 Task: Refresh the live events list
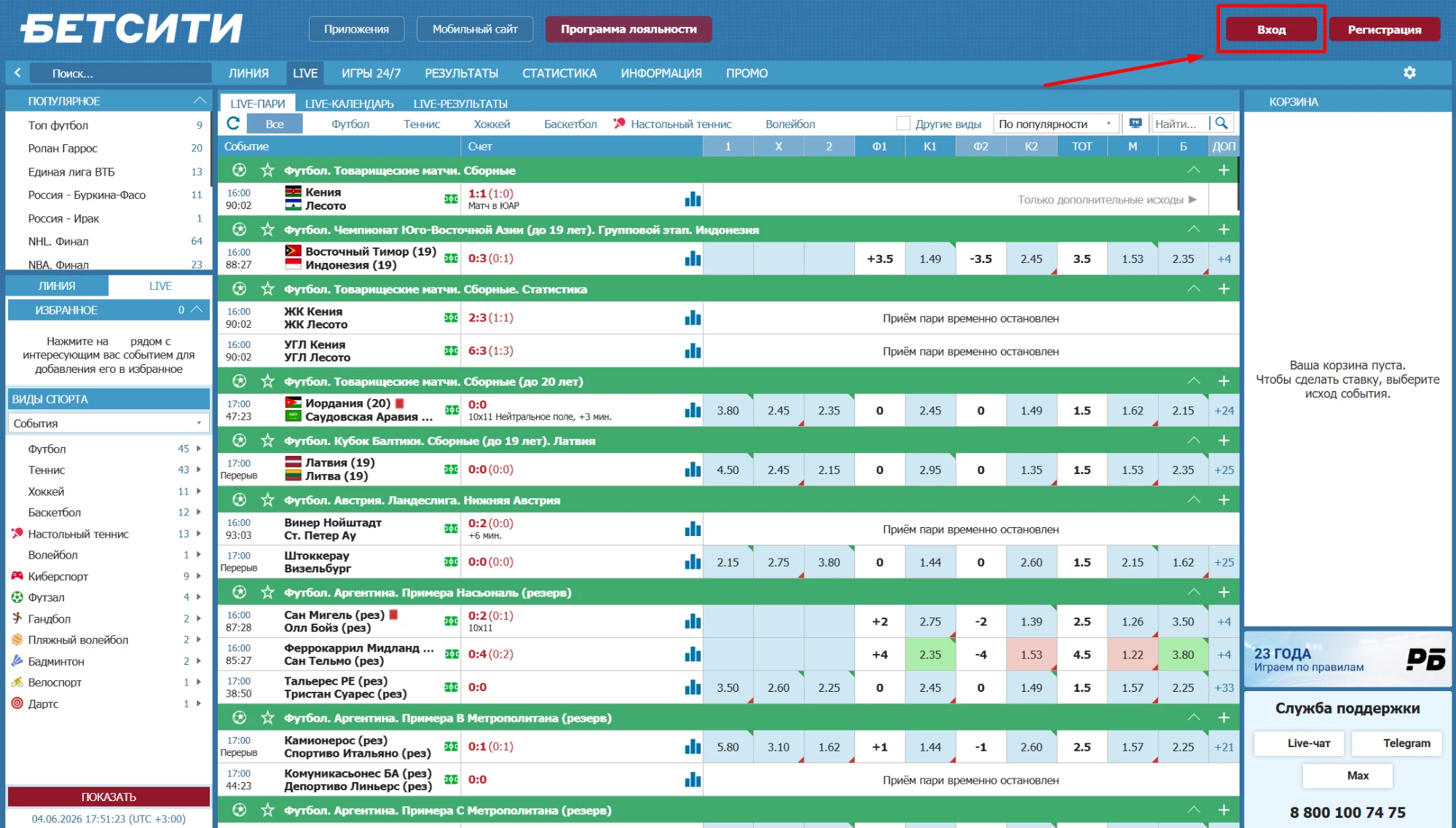(x=233, y=124)
